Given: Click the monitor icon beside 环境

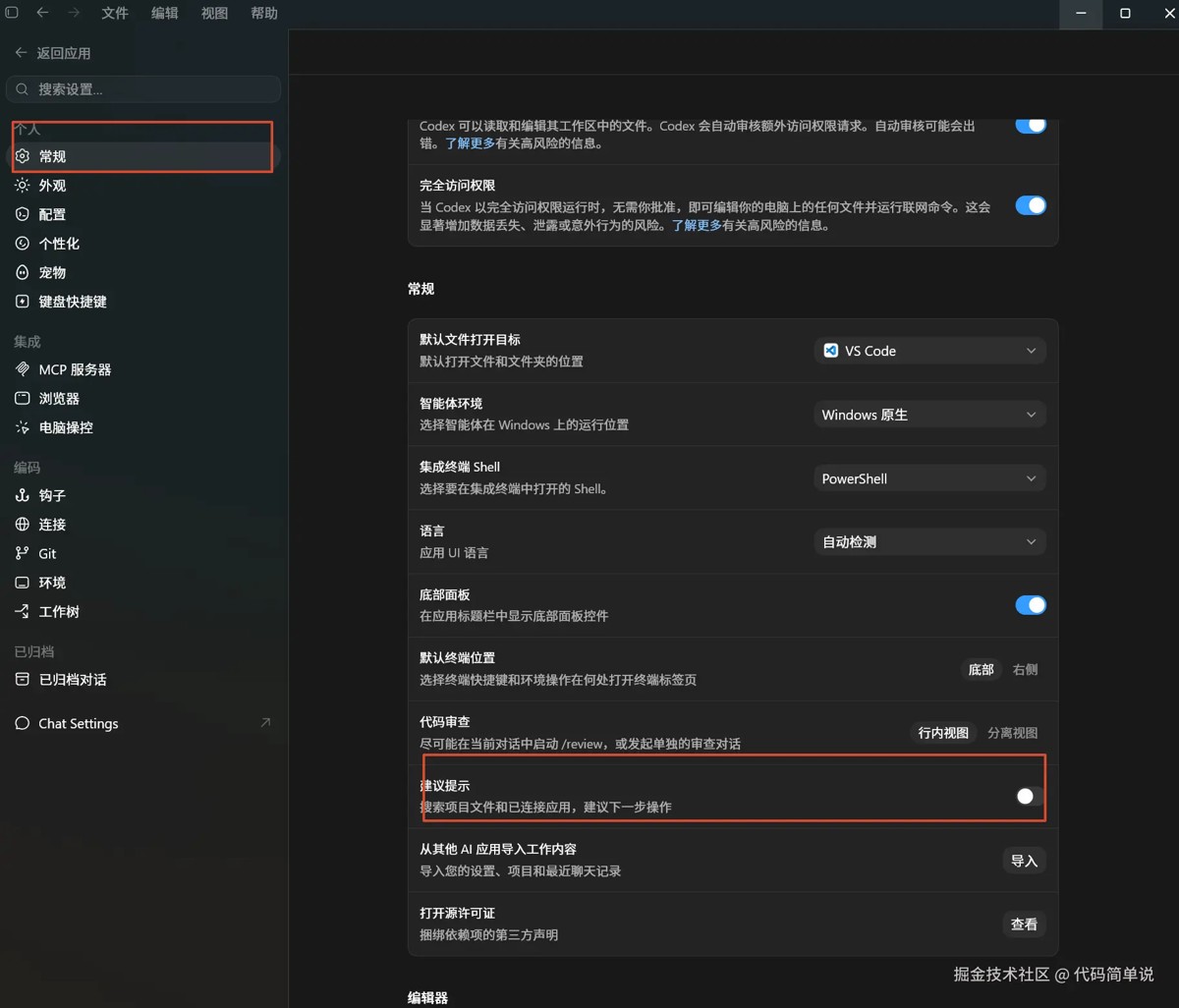Looking at the screenshot, I should pos(23,583).
